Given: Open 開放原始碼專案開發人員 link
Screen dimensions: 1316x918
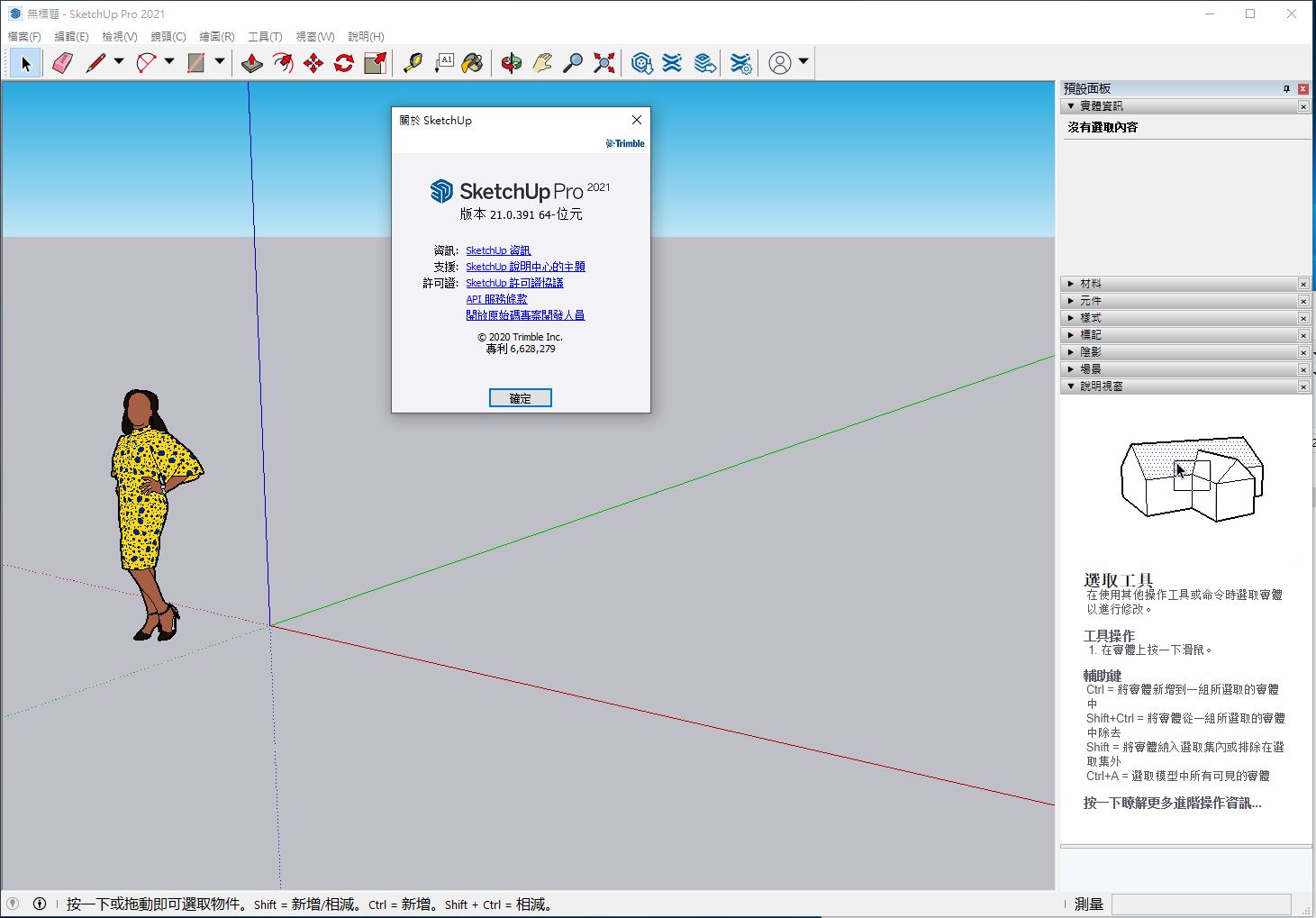Looking at the screenshot, I should click(525, 315).
